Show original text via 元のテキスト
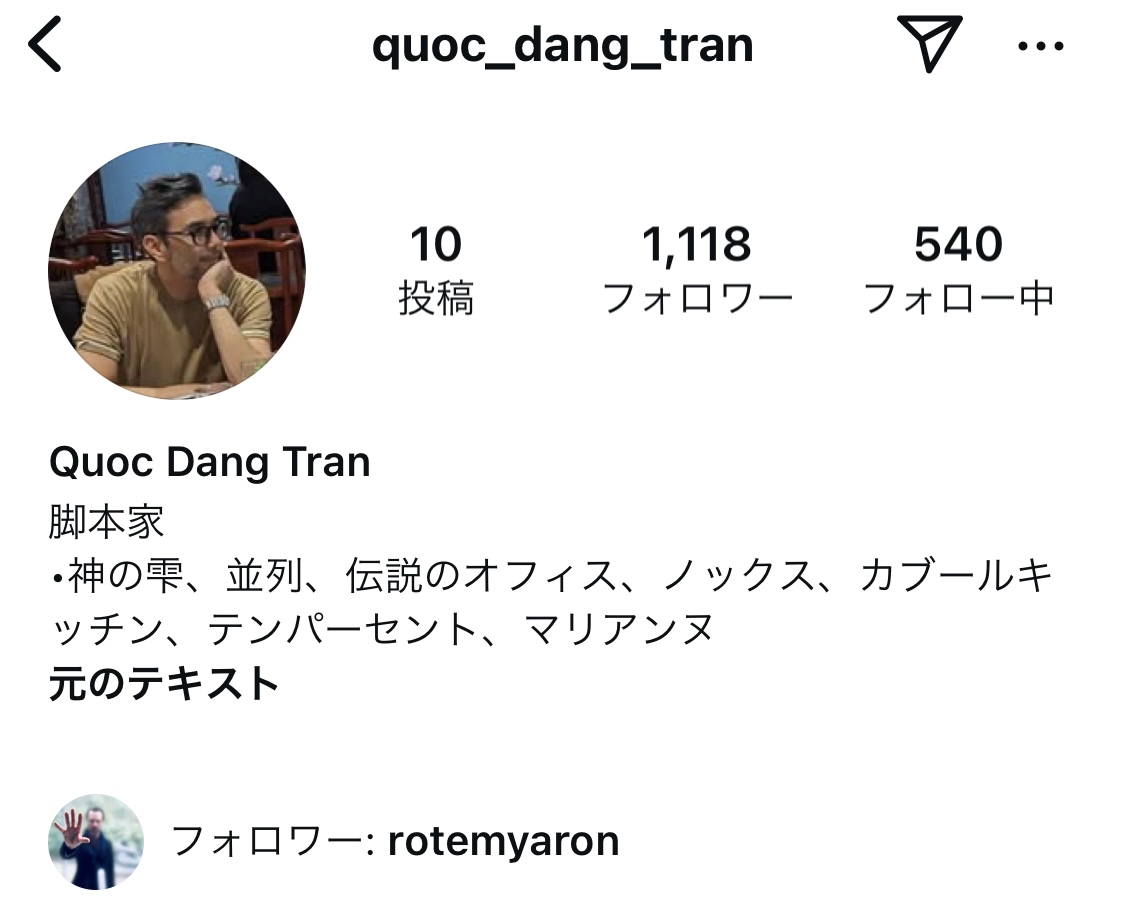Viewport: 1125px width, 900px height. (x=164, y=683)
